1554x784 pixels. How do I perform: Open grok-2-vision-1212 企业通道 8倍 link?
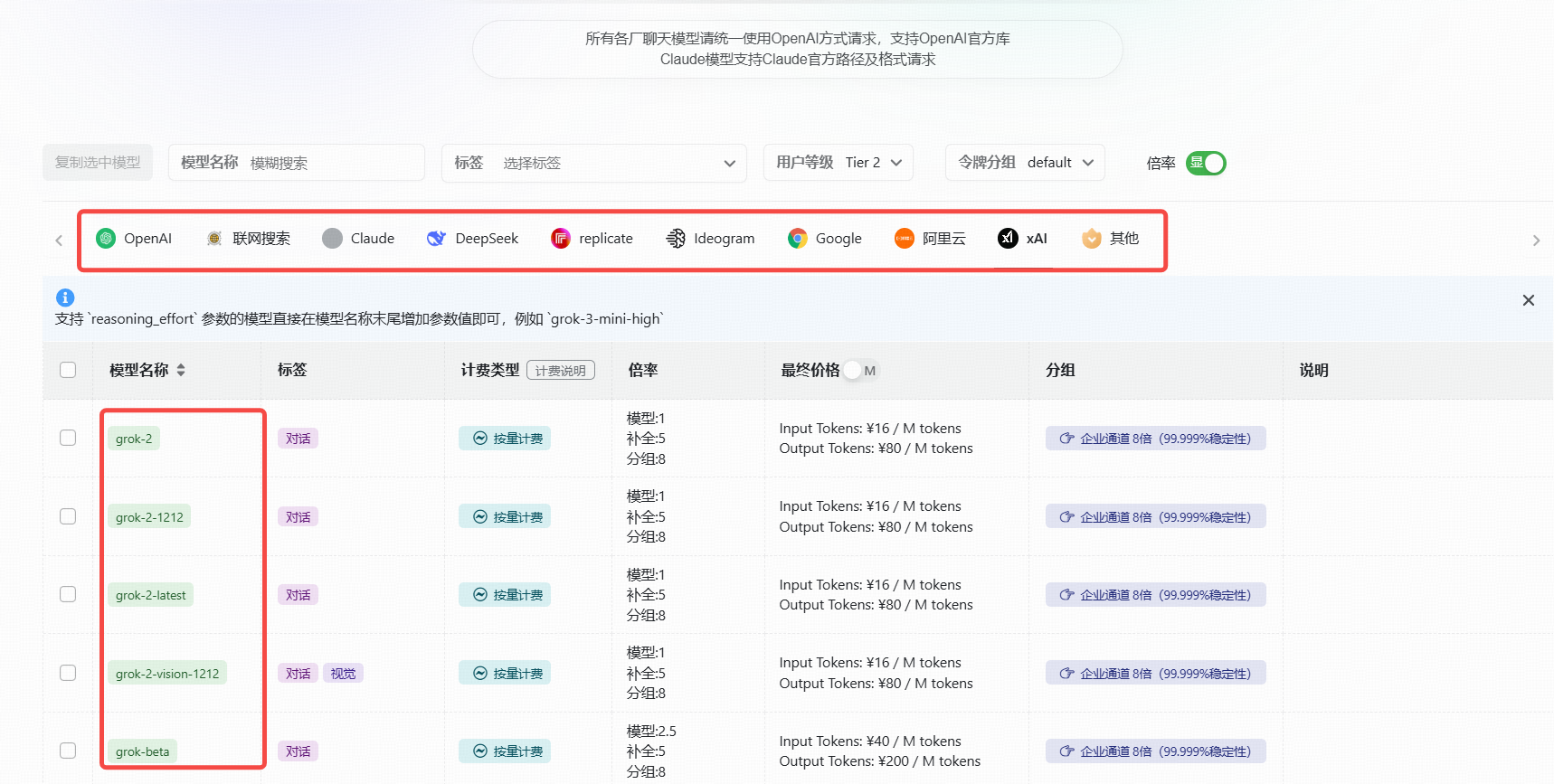pos(1156,674)
